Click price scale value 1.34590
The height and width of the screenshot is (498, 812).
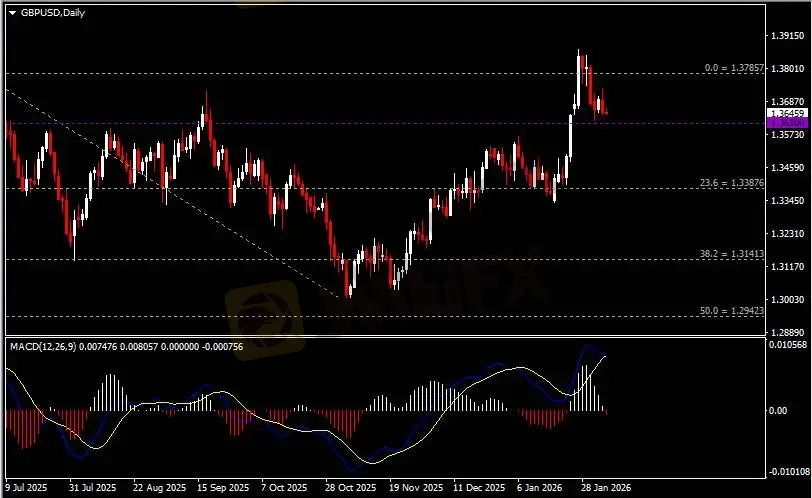(x=788, y=168)
